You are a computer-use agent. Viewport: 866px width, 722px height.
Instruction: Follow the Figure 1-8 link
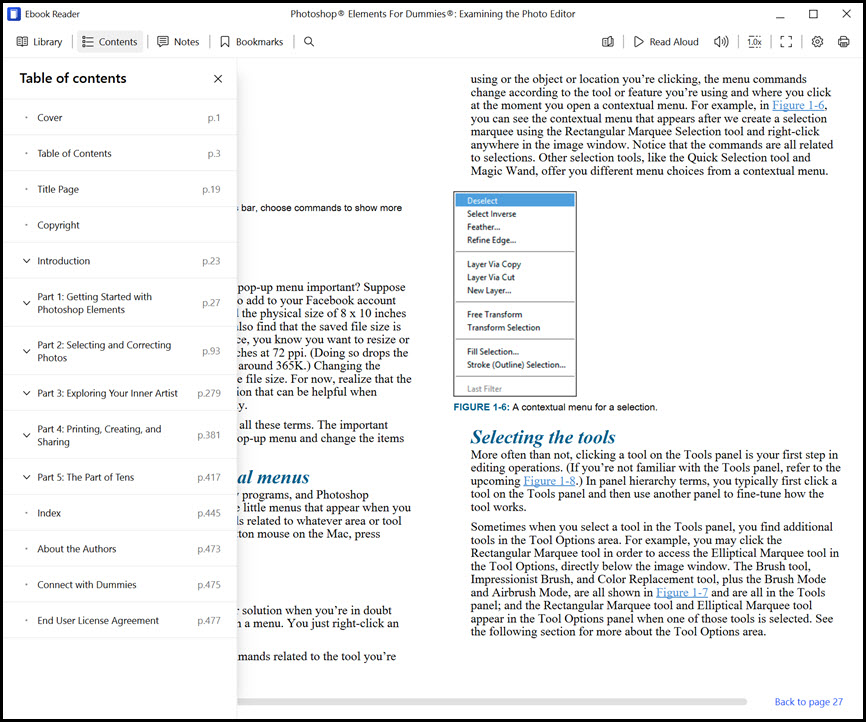(549, 481)
